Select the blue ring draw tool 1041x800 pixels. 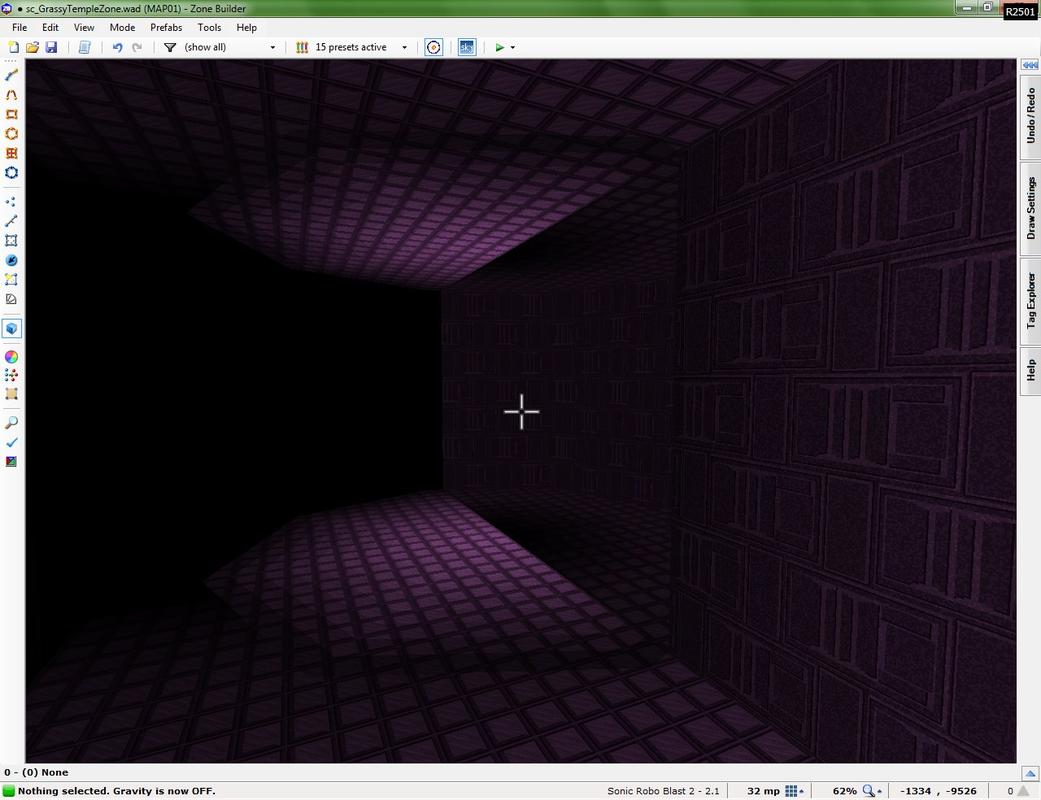coord(11,173)
